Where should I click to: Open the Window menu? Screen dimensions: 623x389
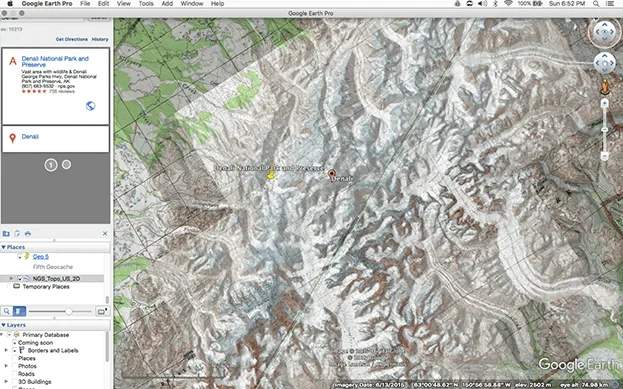coord(192,4)
